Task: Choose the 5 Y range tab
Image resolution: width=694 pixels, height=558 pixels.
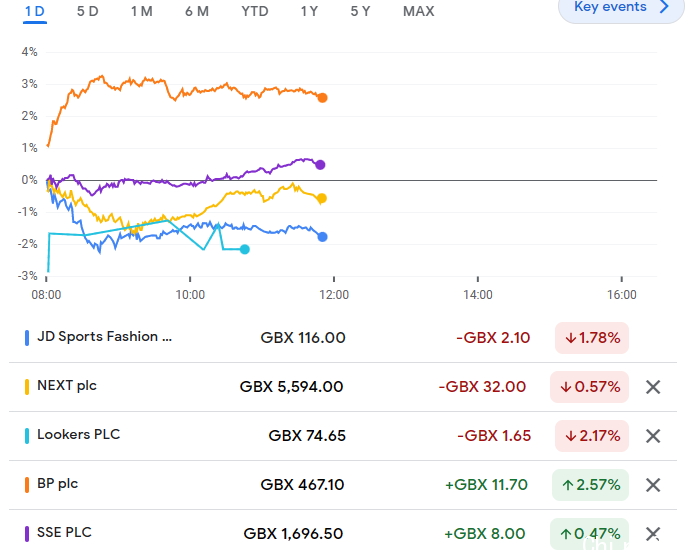Action: pyautogui.click(x=360, y=11)
